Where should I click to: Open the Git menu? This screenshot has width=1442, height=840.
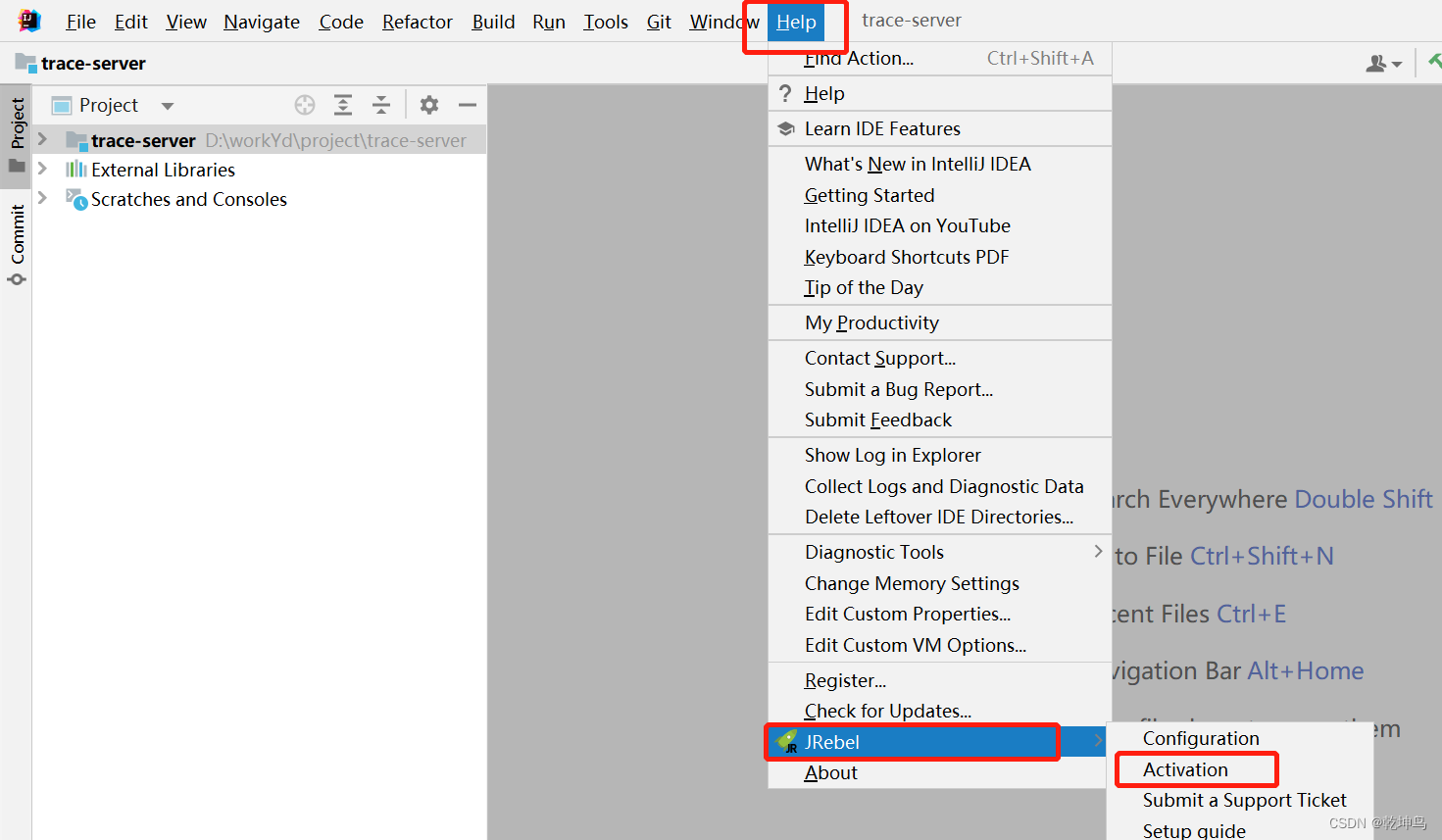659,22
